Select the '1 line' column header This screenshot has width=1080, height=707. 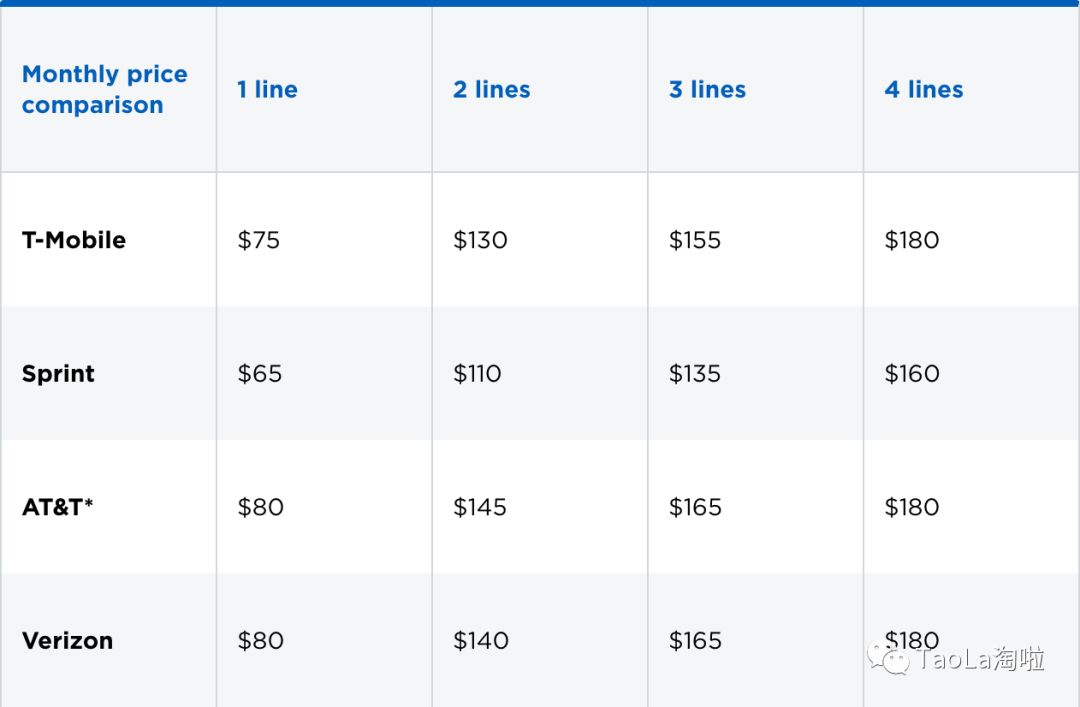click(x=267, y=90)
